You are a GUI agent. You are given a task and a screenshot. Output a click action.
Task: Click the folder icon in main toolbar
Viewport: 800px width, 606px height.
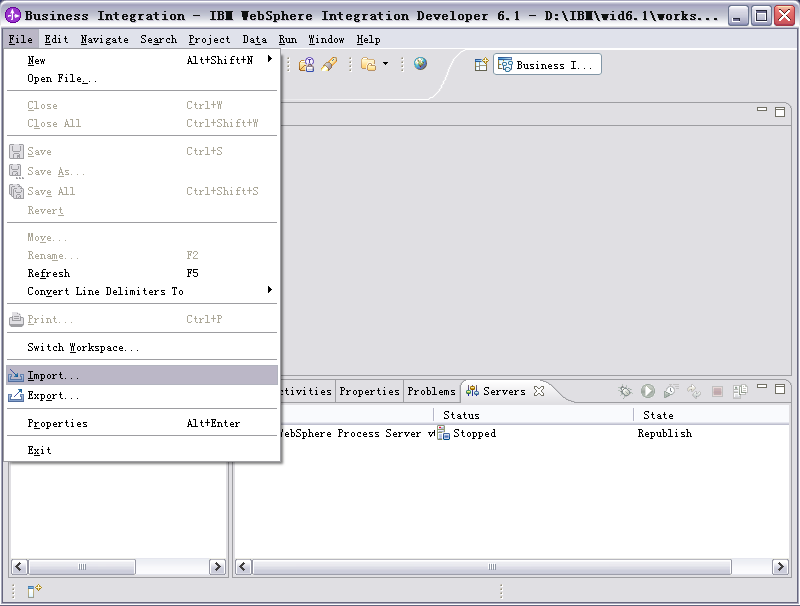pyautogui.click(x=368, y=64)
